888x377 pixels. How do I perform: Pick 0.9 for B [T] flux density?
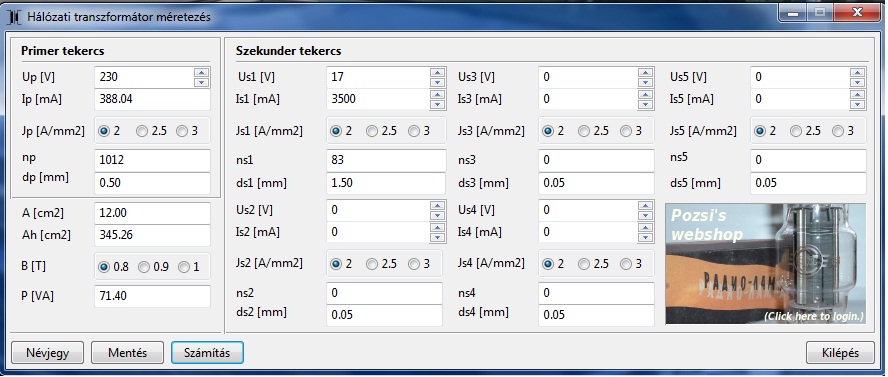[x=154, y=267]
